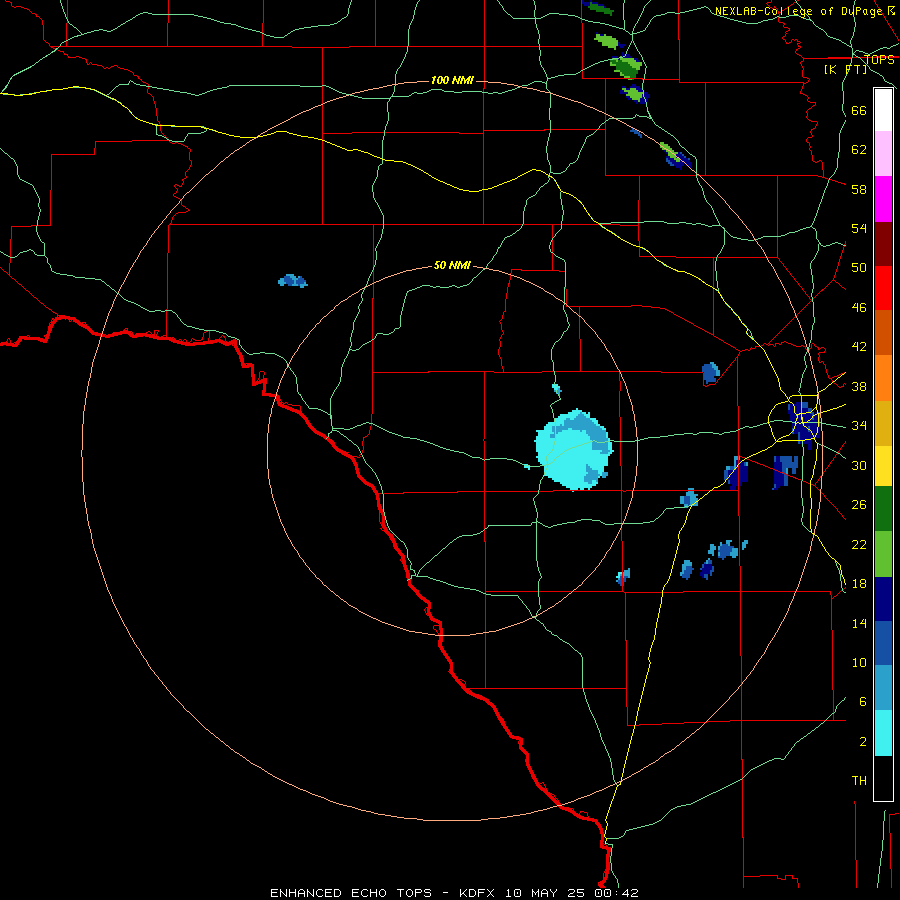Click the green echo on the top edge
The height and width of the screenshot is (900, 900).
(598, 7)
